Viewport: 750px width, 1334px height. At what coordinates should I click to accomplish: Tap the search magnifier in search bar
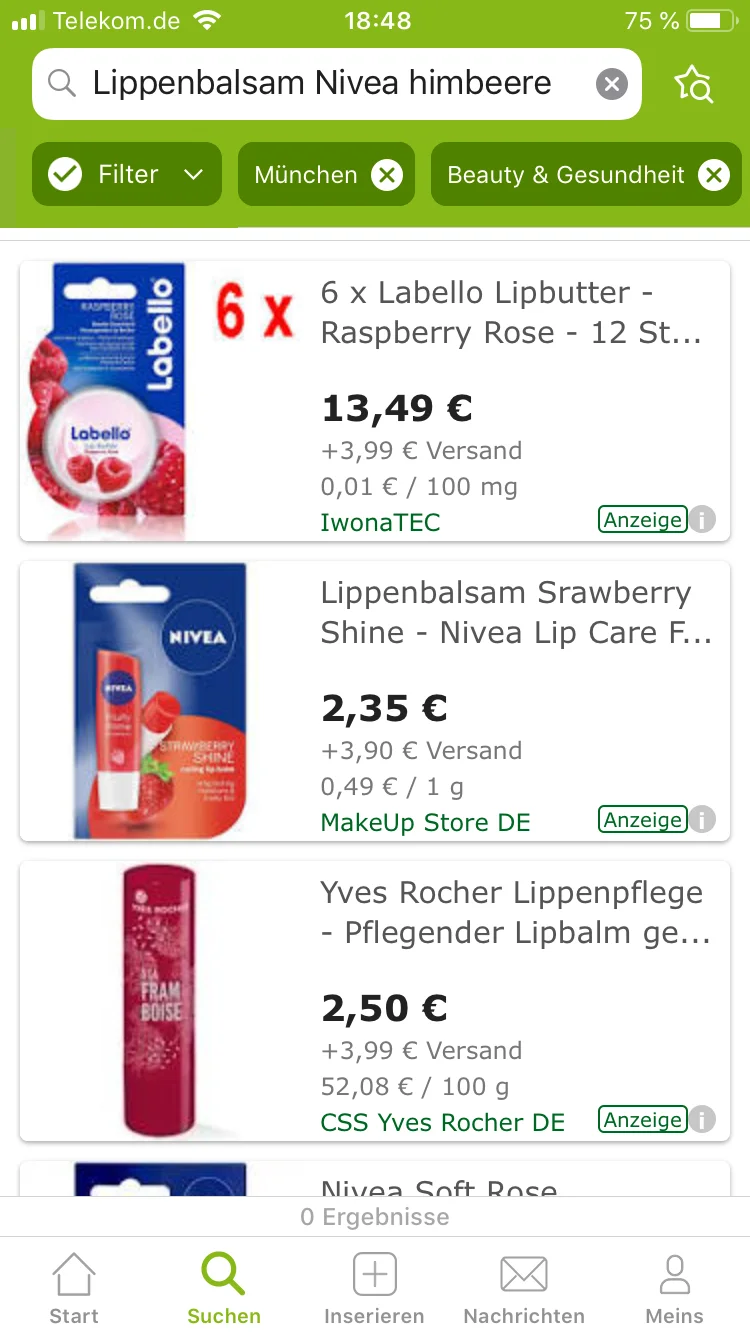[62, 84]
